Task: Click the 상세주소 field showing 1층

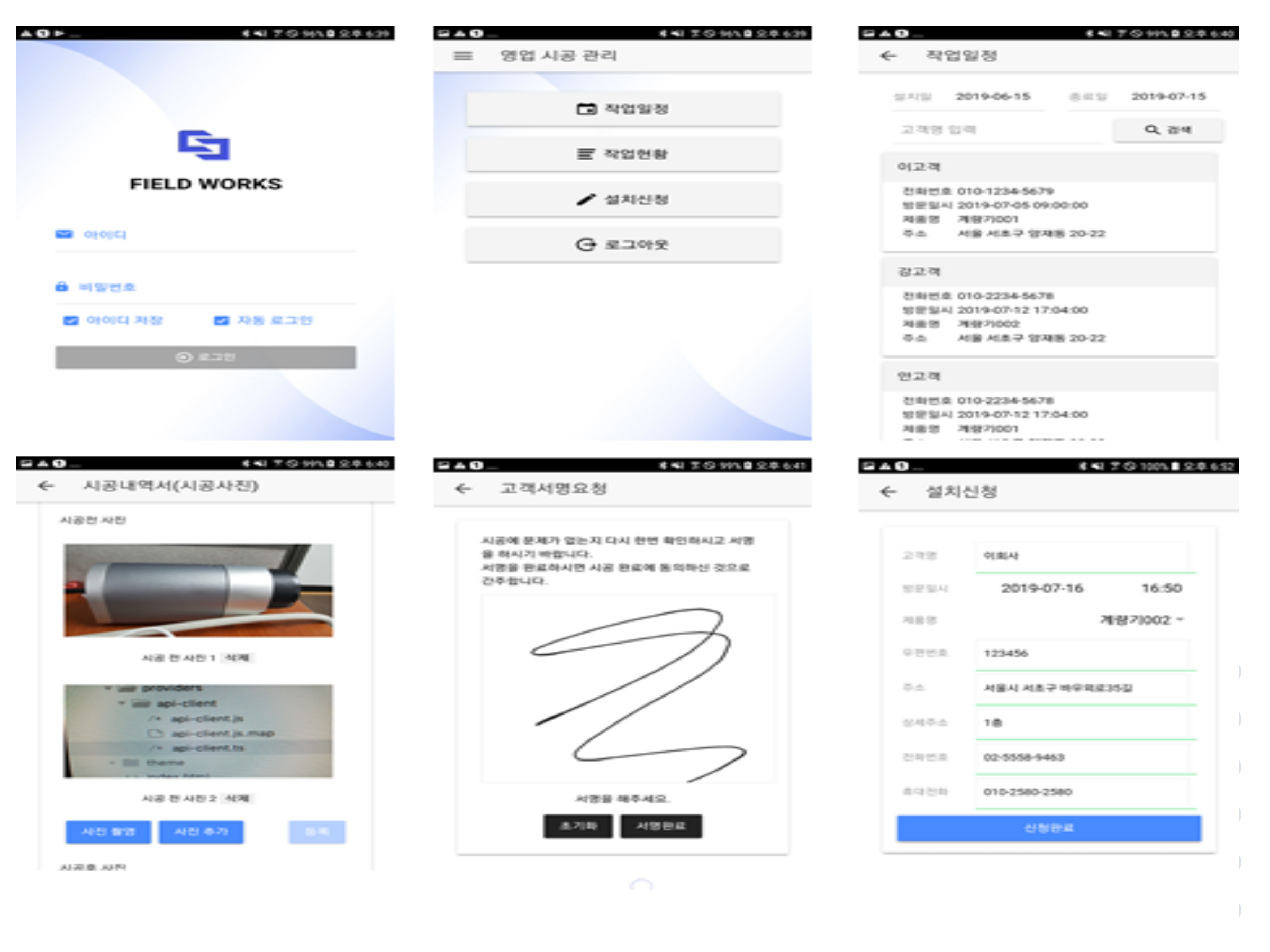Action: (x=1086, y=723)
